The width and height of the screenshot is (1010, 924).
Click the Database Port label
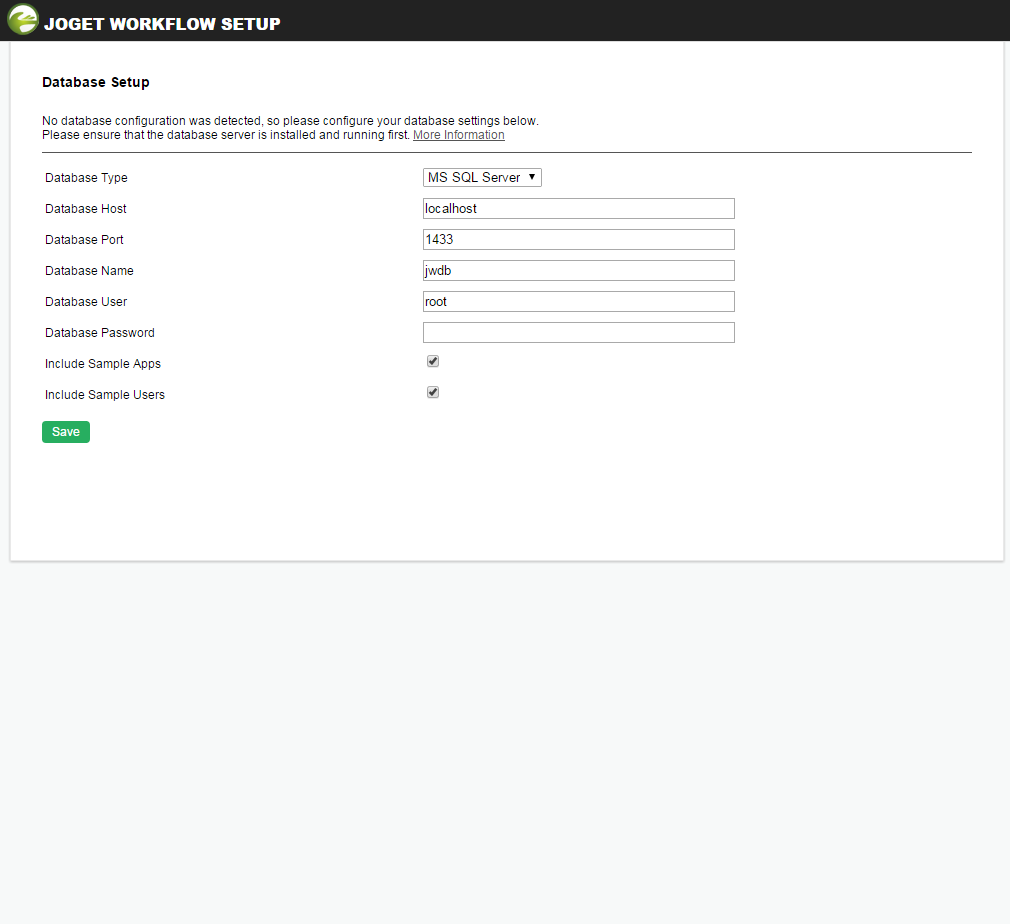click(84, 240)
